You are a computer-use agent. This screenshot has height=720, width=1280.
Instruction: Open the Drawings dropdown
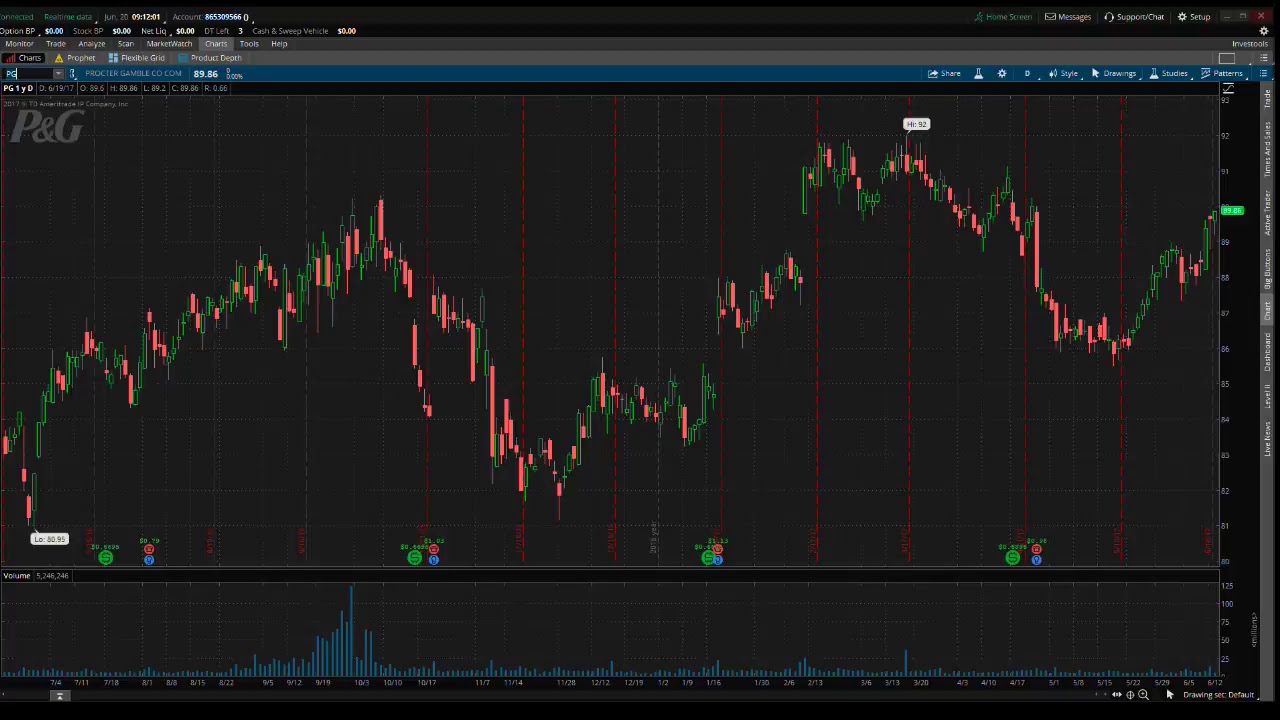coord(1113,74)
